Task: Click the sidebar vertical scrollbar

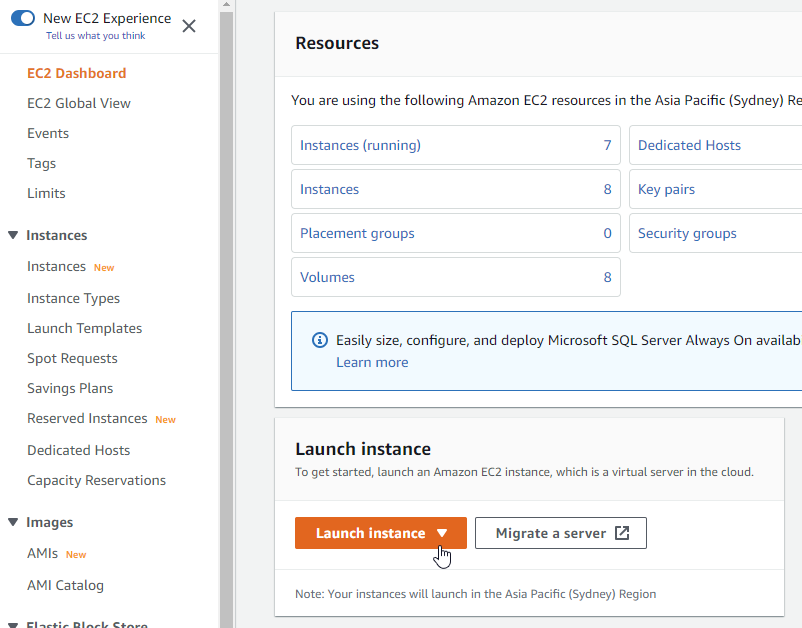Action: (x=226, y=300)
